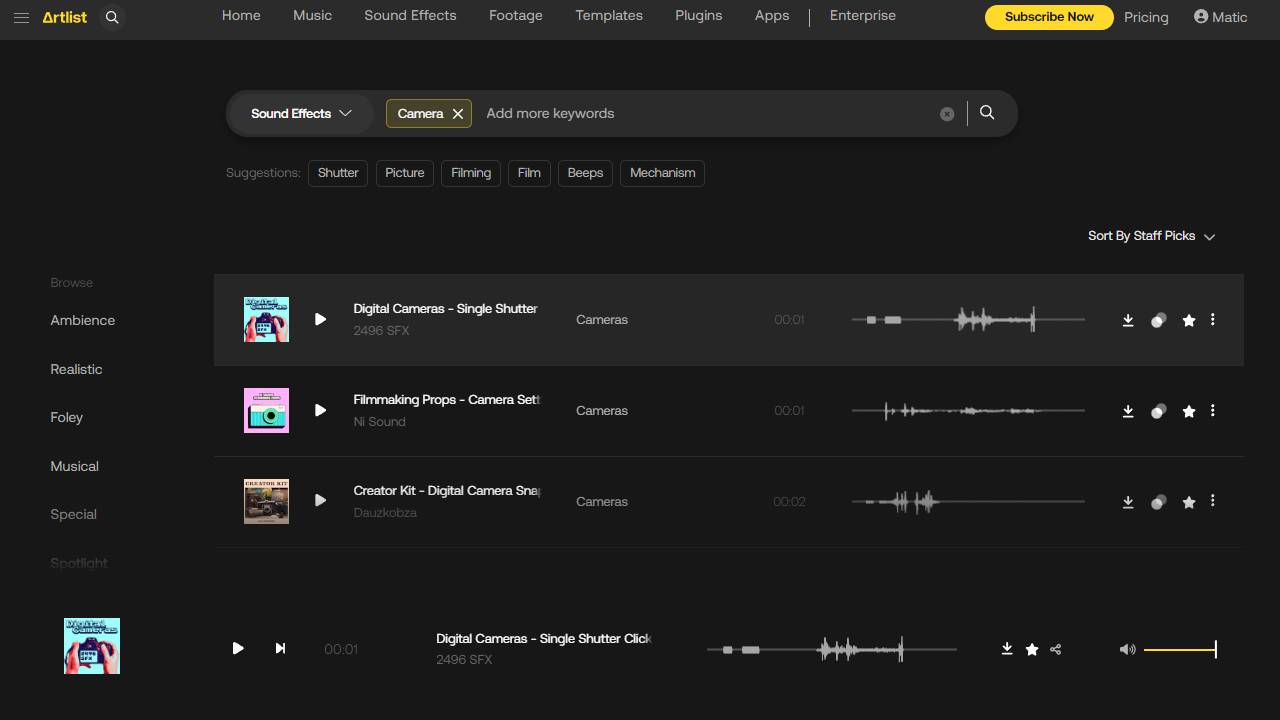The width and height of the screenshot is (1280, 720).
Task: Browse the Ambience category
Action: [83, 321]
